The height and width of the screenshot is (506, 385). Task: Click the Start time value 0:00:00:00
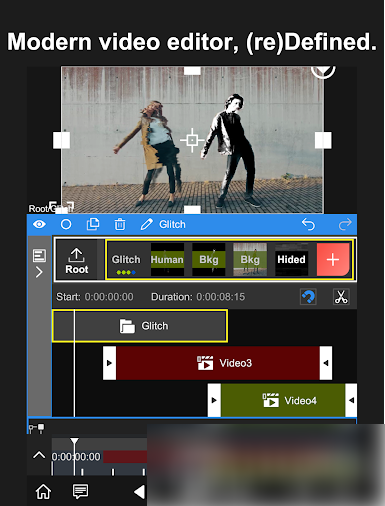point(109,297)
